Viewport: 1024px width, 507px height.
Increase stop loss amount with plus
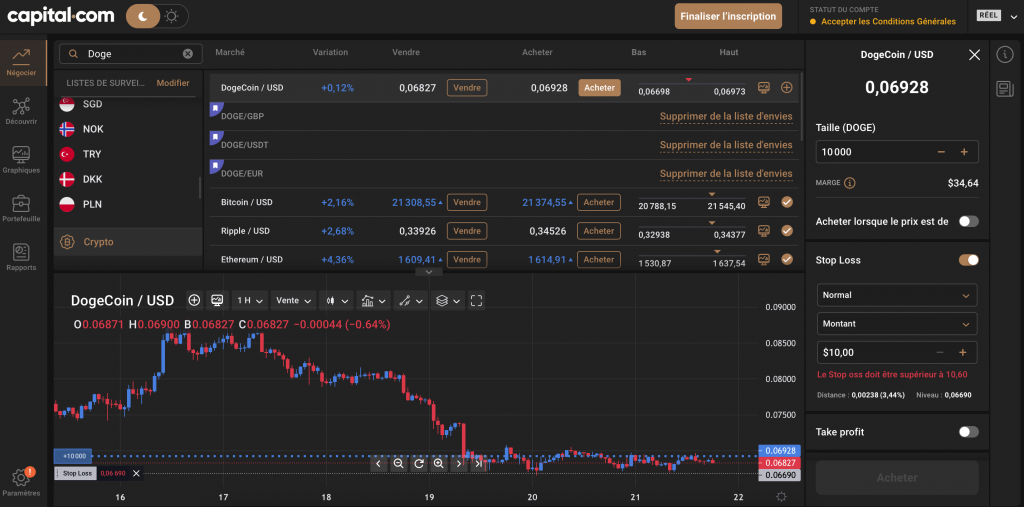pos(963,353)
